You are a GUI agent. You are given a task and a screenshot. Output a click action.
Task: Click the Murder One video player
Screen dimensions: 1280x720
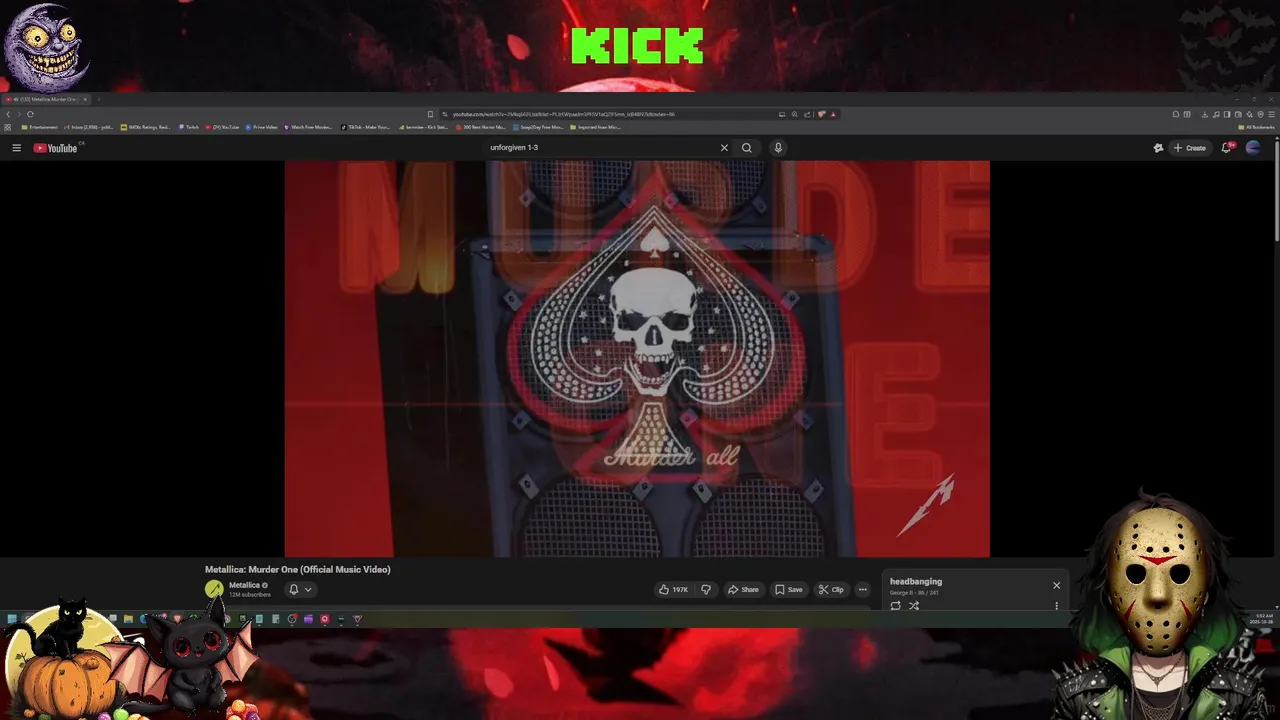point(637,358)
